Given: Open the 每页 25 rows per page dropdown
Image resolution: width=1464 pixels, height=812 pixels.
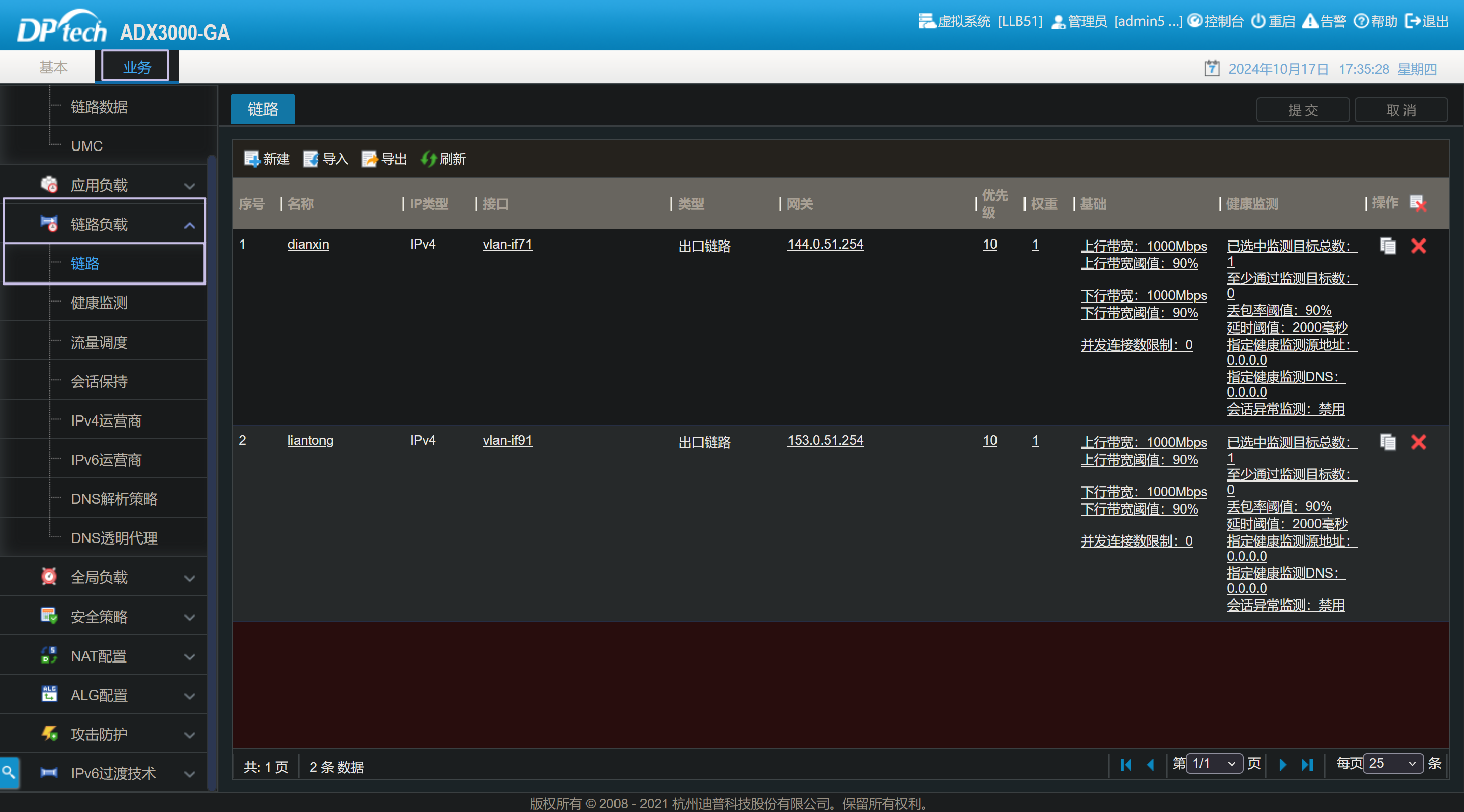Looking at the screenshot, I should coord(1393,763).
